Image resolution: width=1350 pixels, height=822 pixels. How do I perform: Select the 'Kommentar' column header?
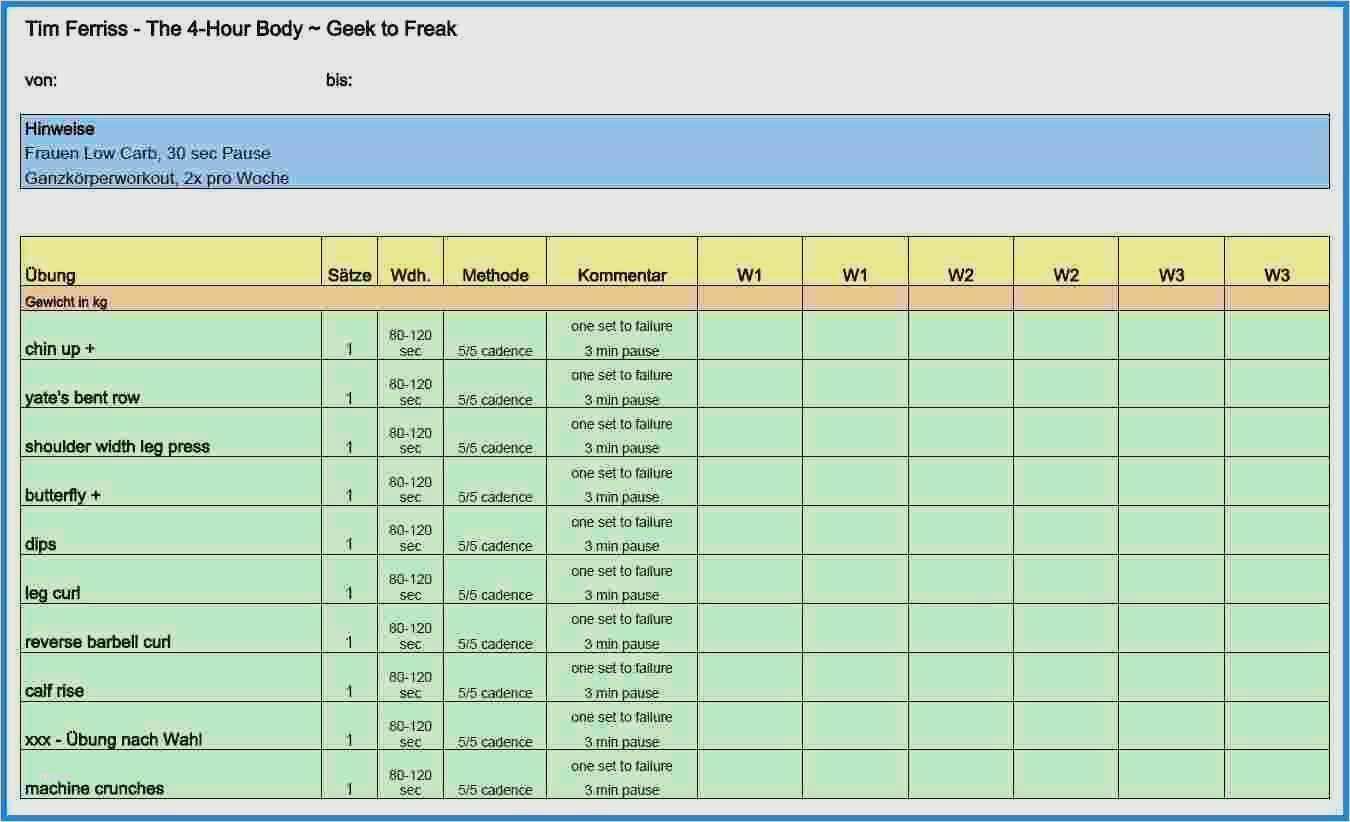click(621, 275)
